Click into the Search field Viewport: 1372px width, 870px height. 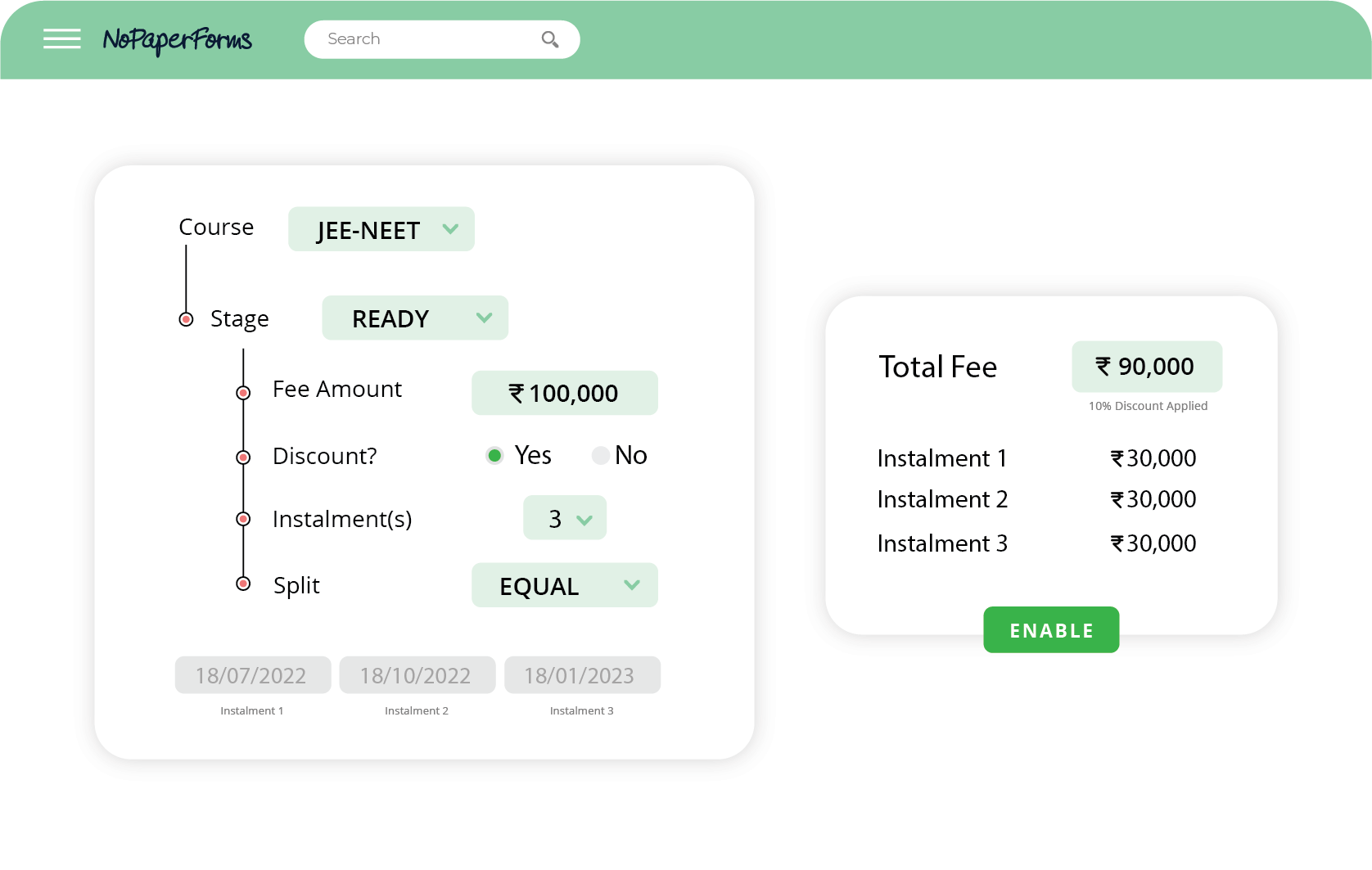tap(442, 39)
